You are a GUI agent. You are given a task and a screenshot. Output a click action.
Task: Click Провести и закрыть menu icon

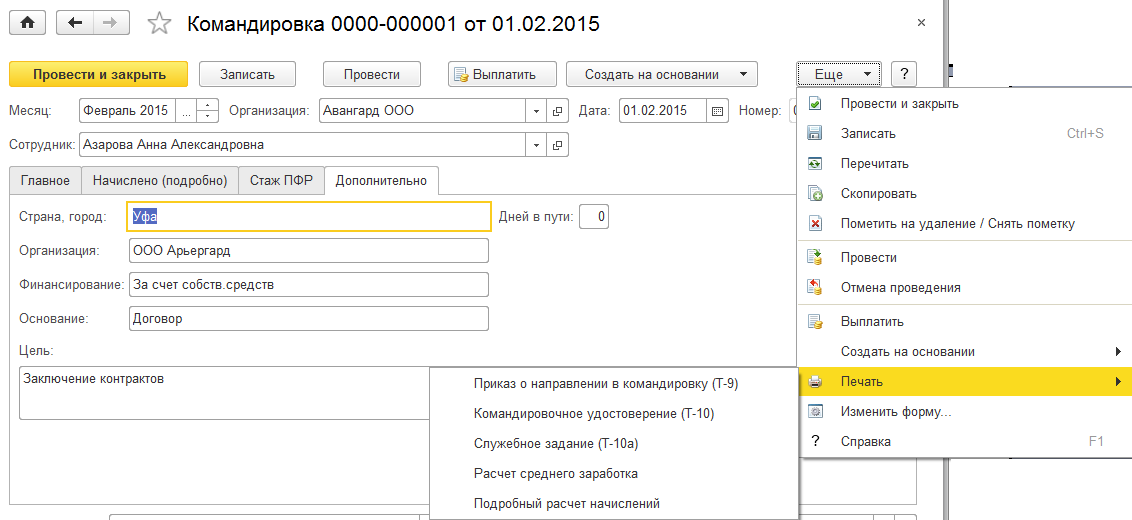point(815,103)
